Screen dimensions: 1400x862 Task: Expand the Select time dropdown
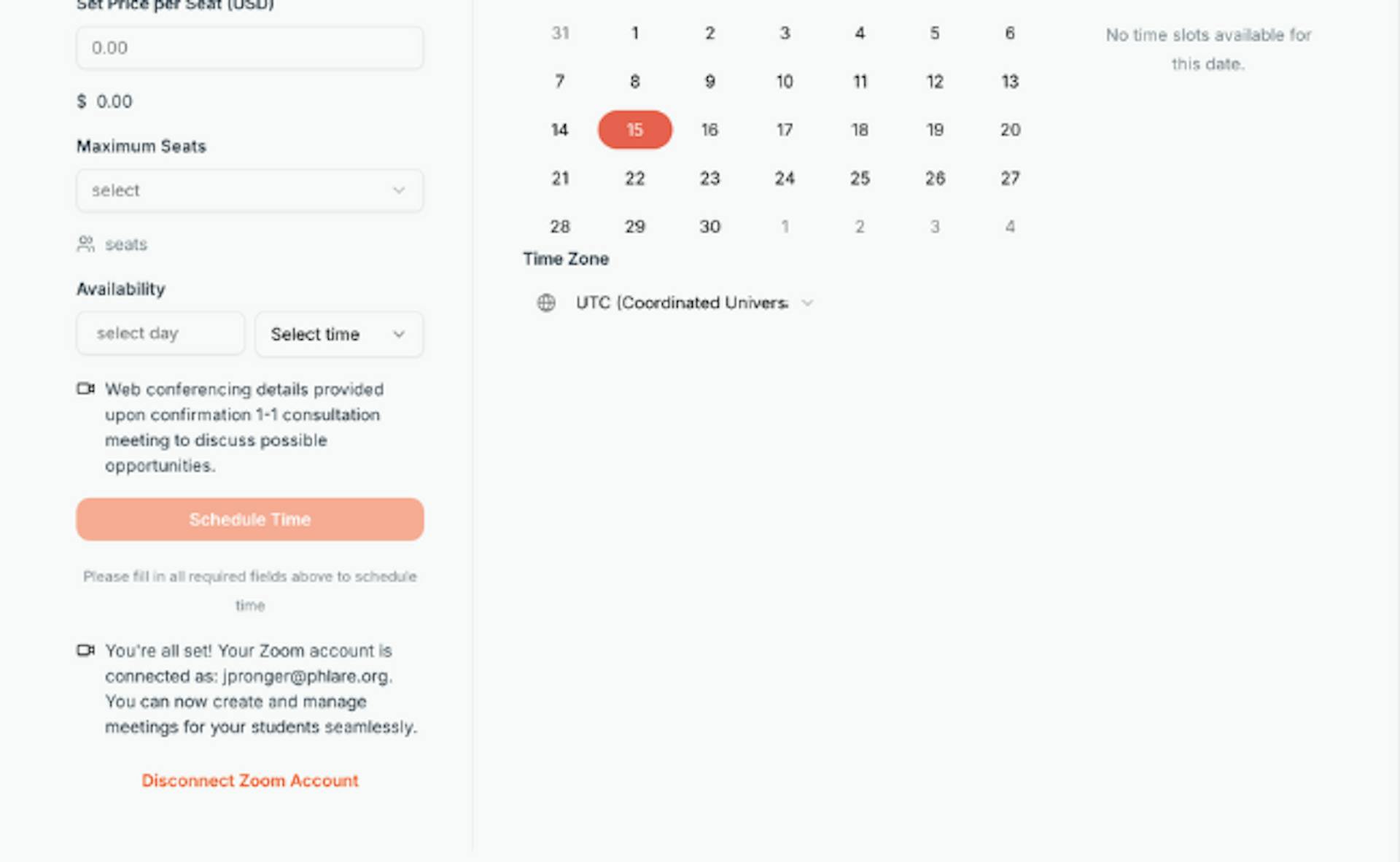tap(338, 334)
